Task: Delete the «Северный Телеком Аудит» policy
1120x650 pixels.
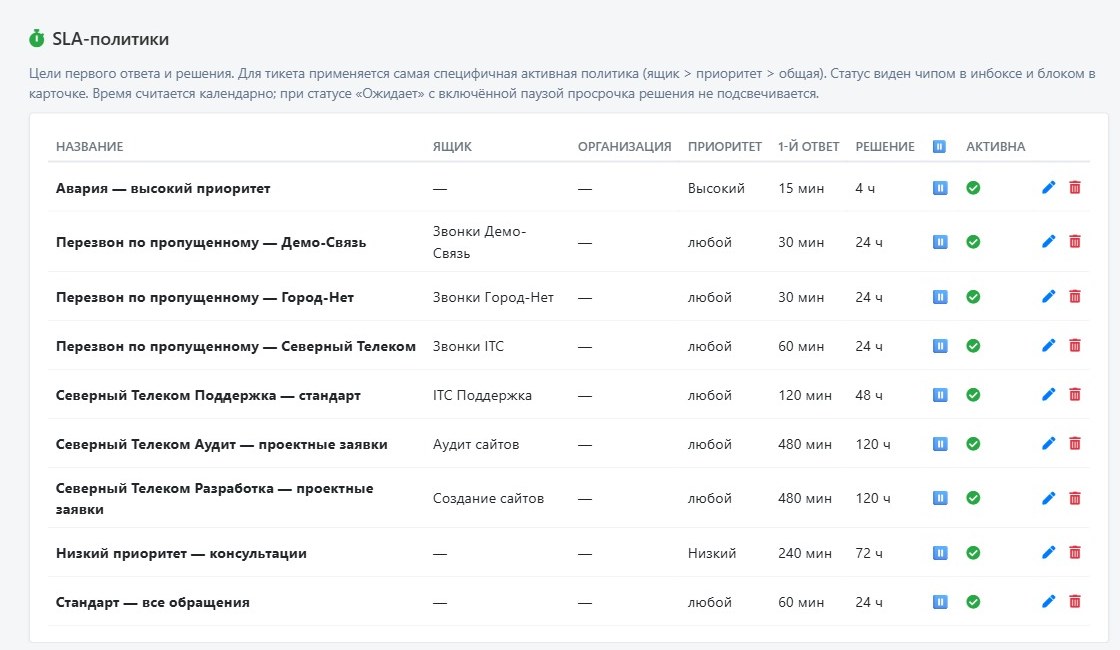Action: tap(1074, 444)
